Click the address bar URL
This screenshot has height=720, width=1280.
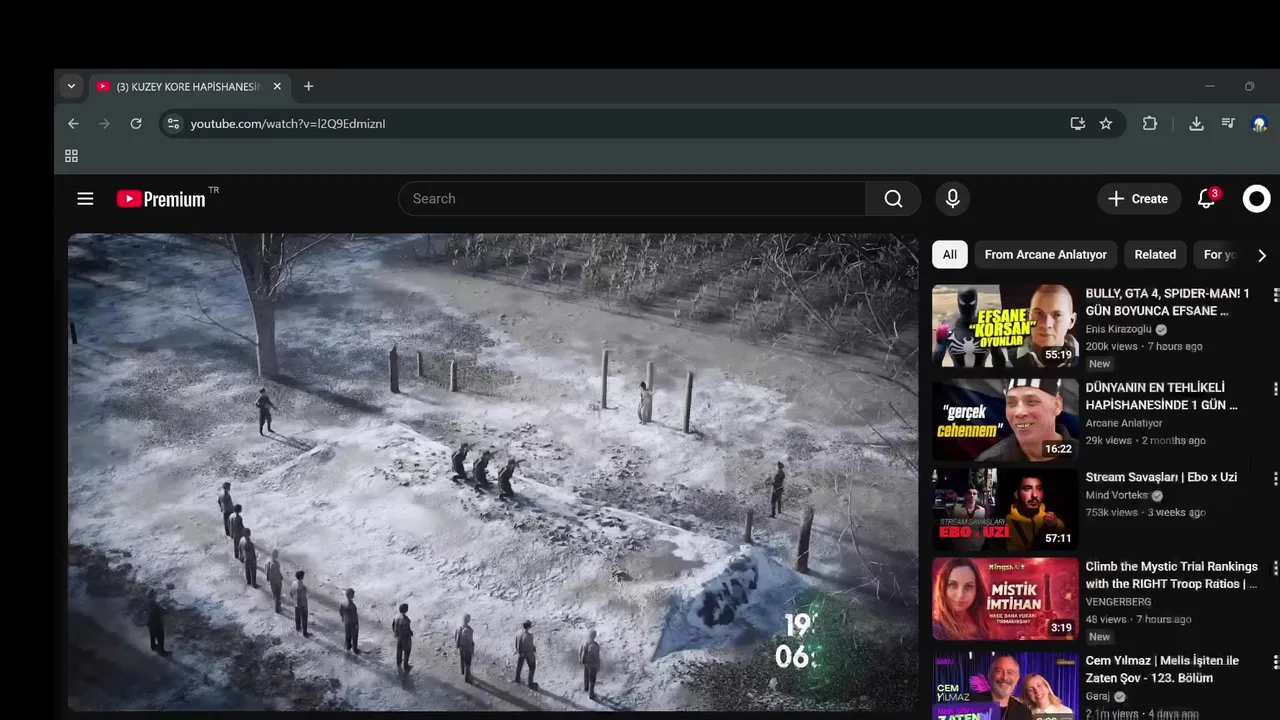(x=288, y=124)
